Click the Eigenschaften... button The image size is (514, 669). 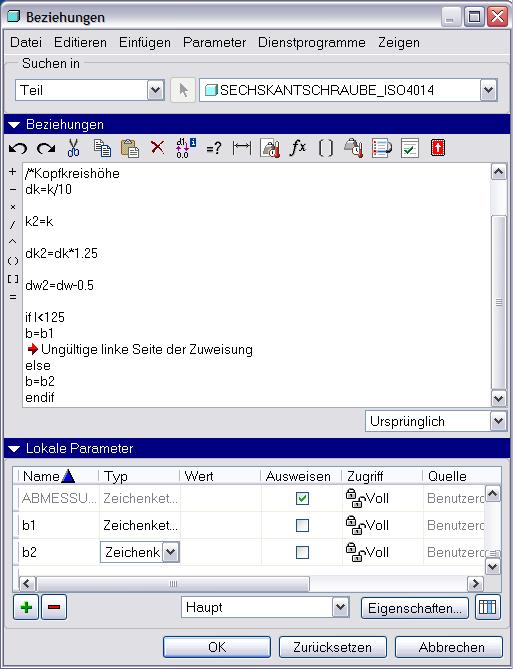pyautogui.click(x=415, y=608)
